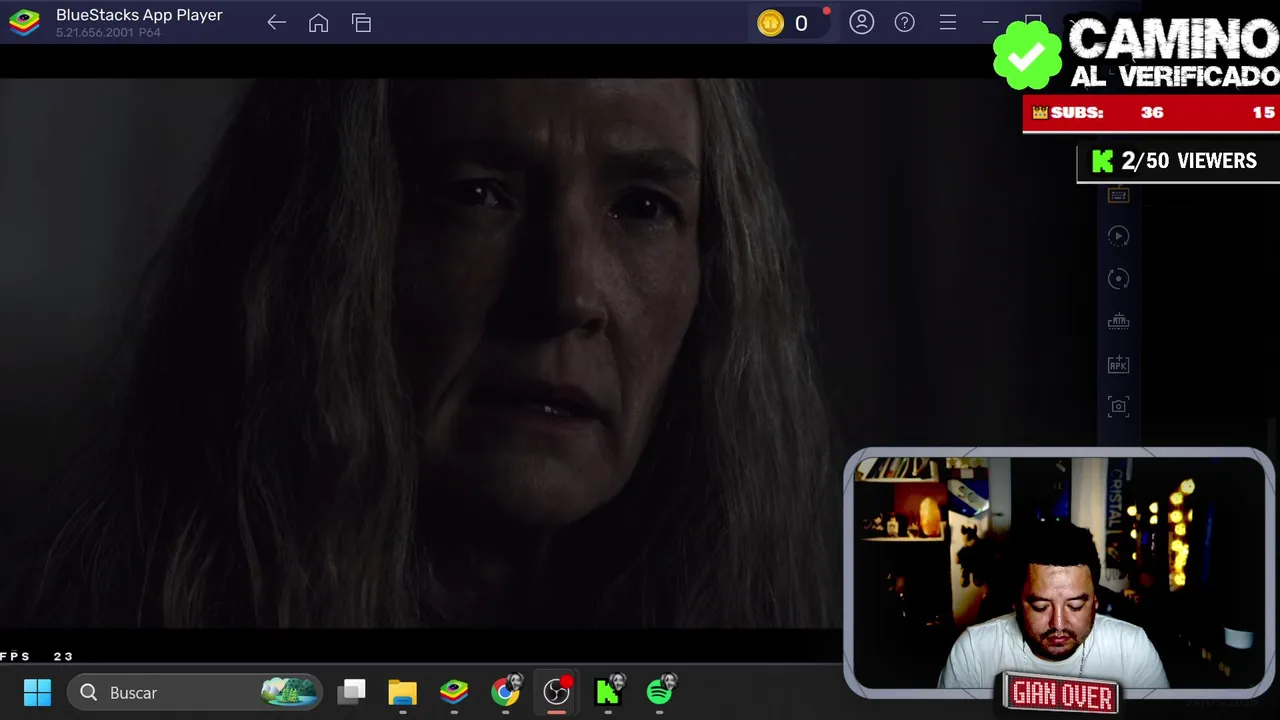
Task: Click the coin balance value 0
Action: click(x=801, y=23)
